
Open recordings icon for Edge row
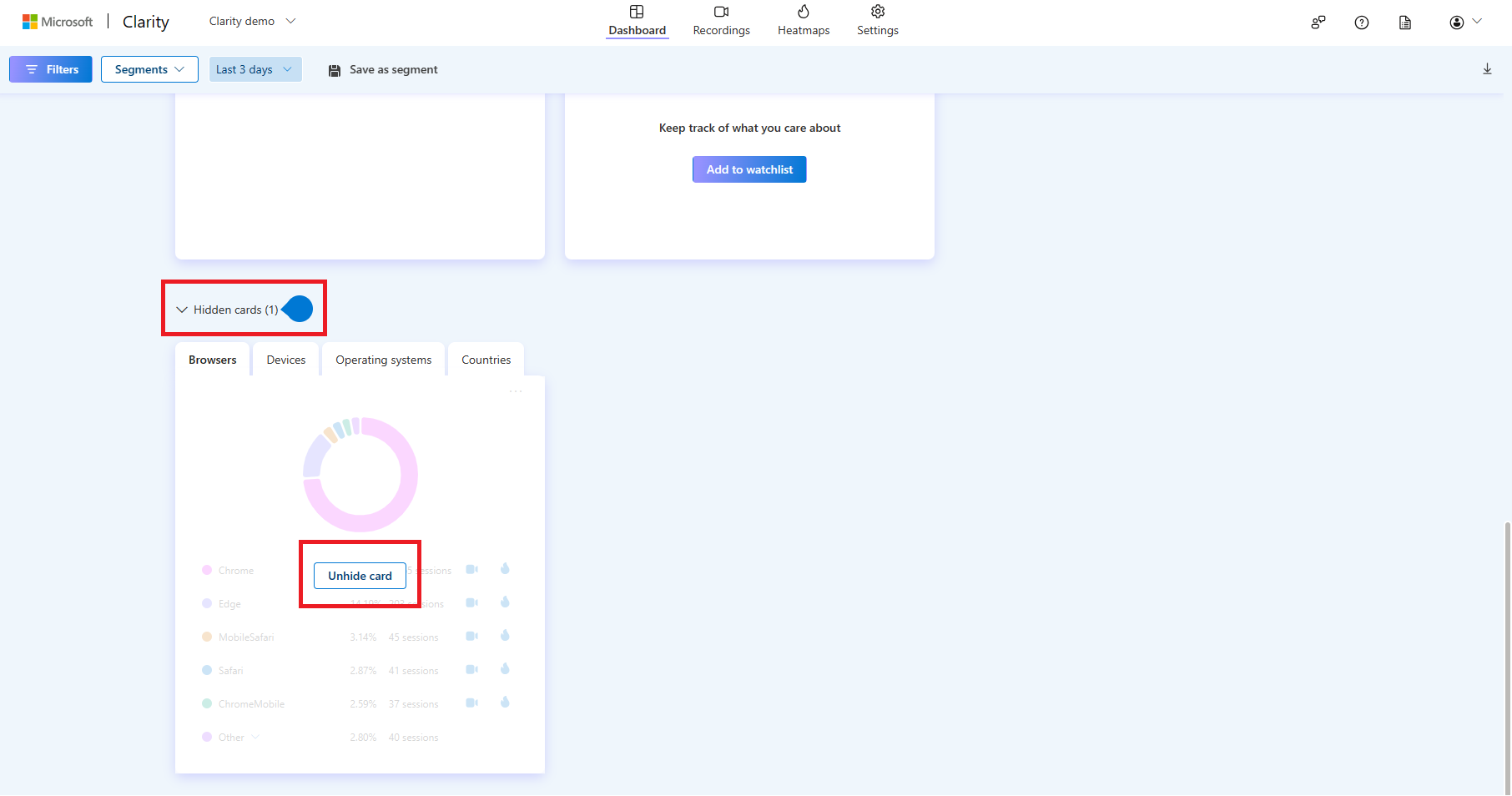471,602
